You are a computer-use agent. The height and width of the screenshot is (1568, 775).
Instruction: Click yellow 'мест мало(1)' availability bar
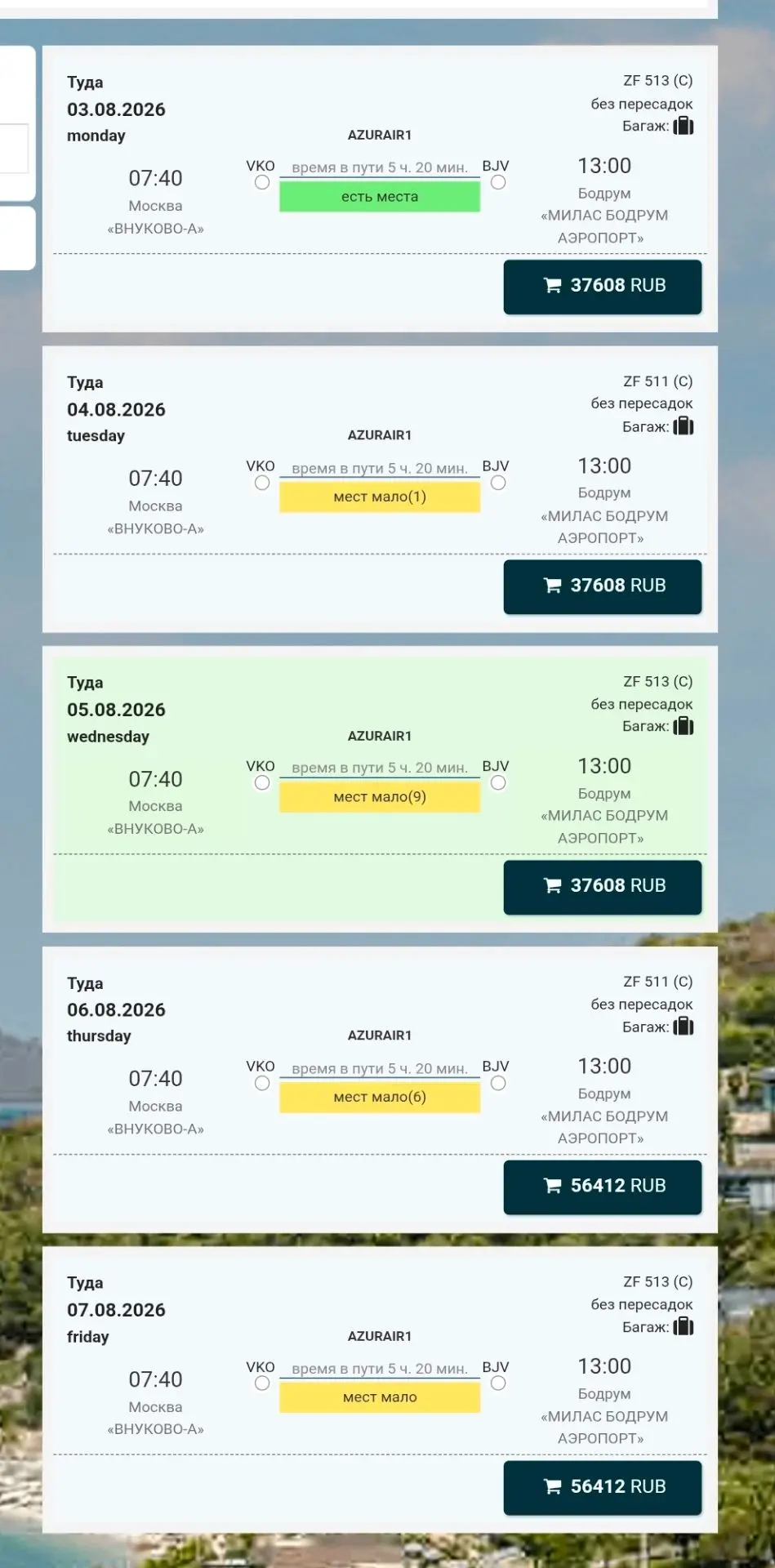click(x=380, y=497)
